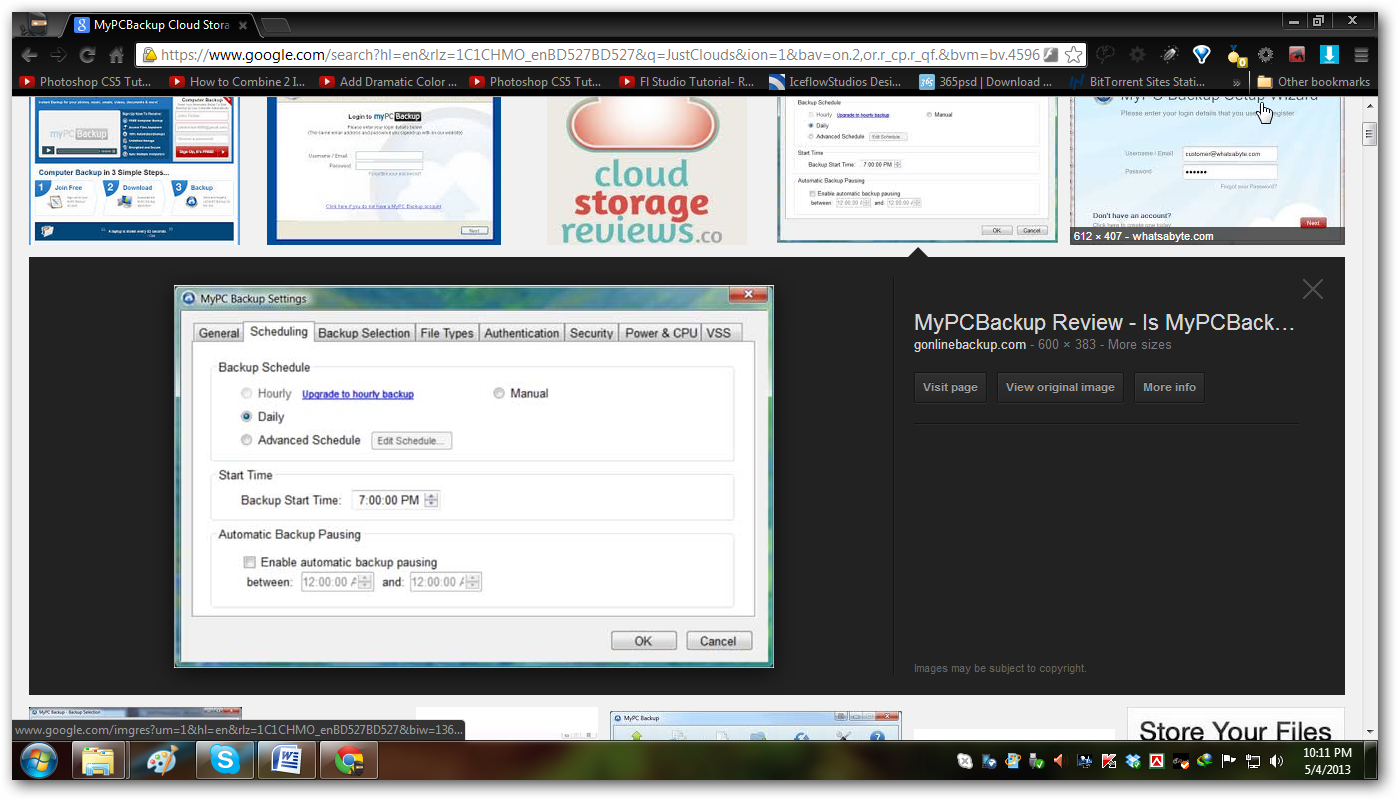Open Windows Explorer from the taskbar
The height and width of the screenshot is (800, 1398).
[98, 762]
